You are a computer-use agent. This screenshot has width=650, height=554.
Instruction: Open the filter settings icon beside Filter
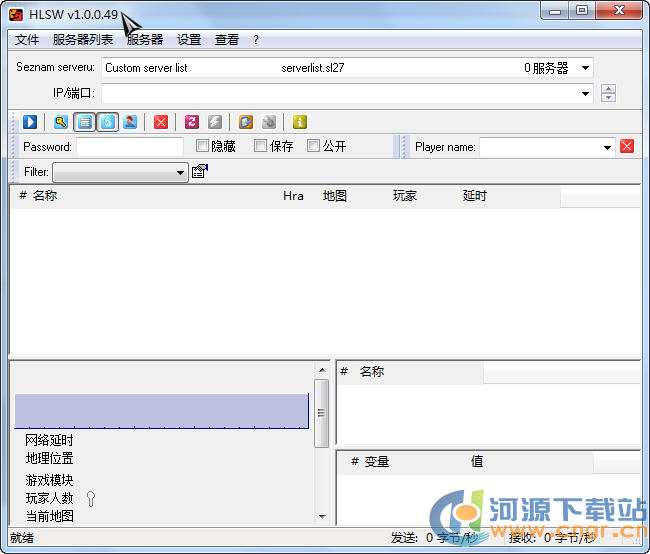tap(200, 171)
